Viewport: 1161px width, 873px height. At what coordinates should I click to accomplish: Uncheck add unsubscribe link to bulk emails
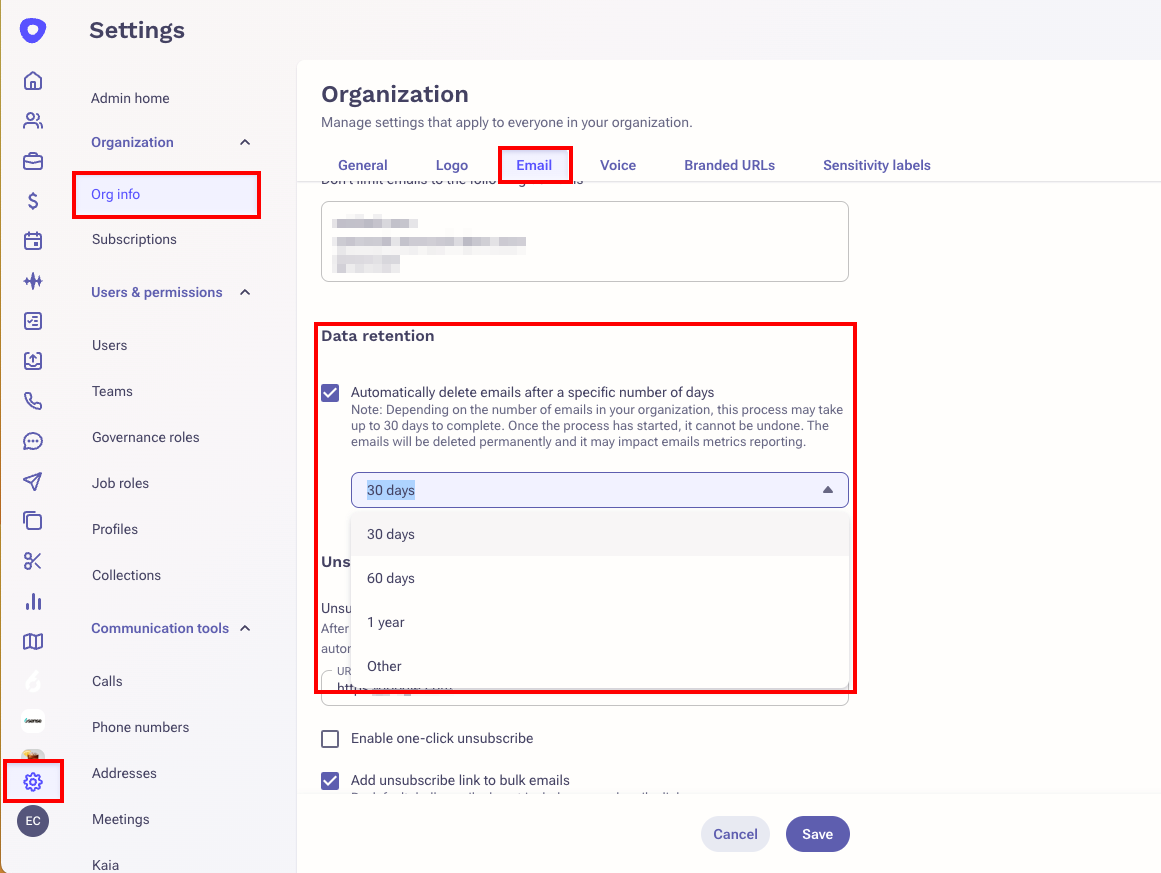click(x=330, y=780)
